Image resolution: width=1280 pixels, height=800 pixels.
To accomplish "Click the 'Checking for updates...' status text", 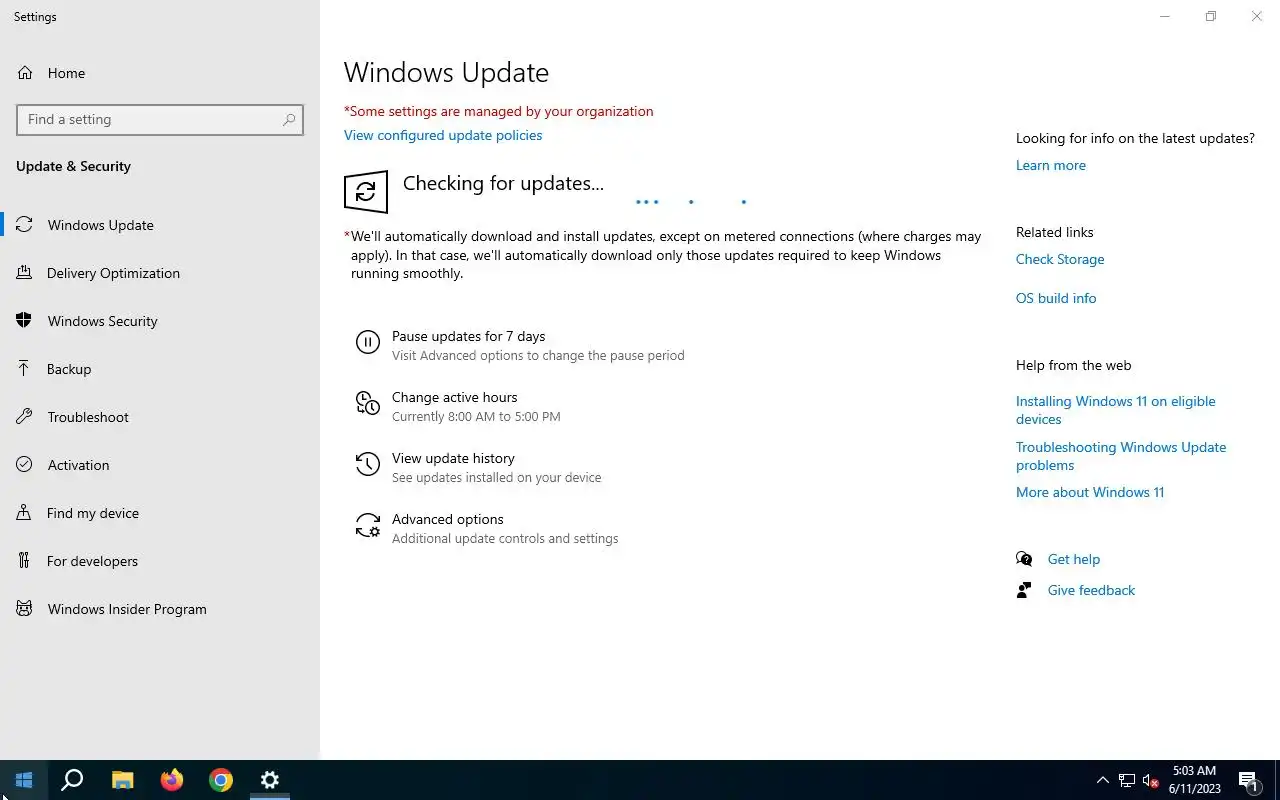I will pyautogui.click(x=503, y=183).
